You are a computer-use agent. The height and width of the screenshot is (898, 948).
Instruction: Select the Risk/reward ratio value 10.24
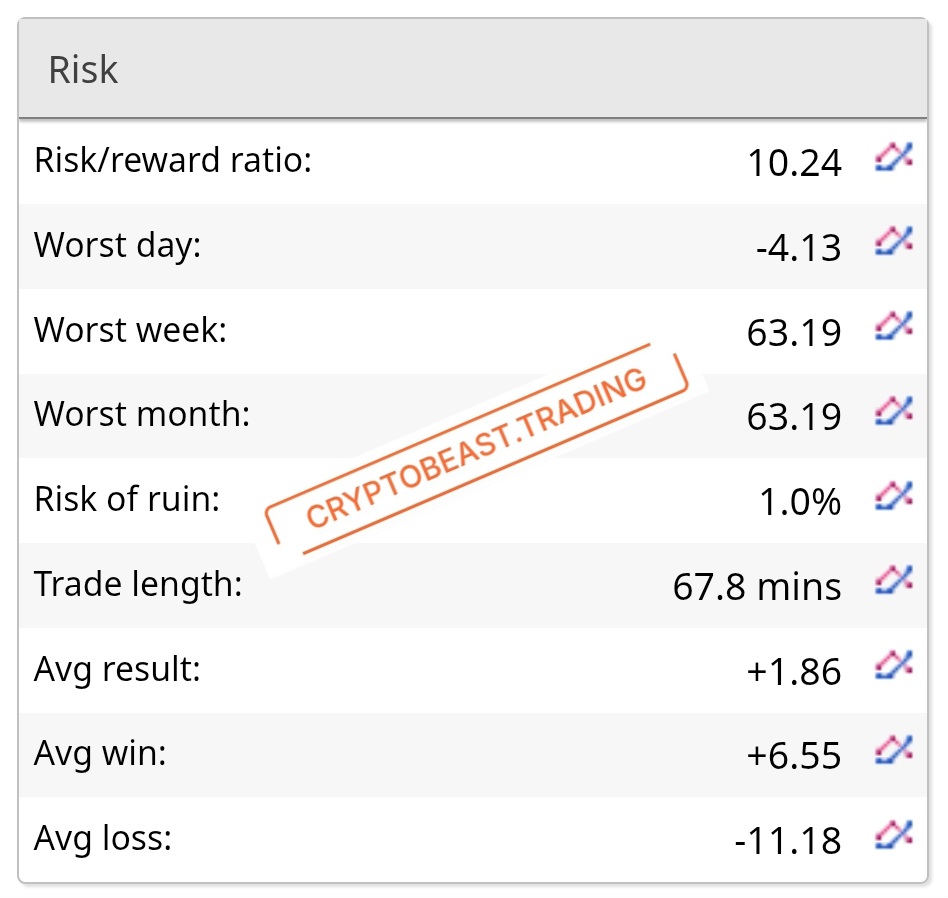pos(794,163)
